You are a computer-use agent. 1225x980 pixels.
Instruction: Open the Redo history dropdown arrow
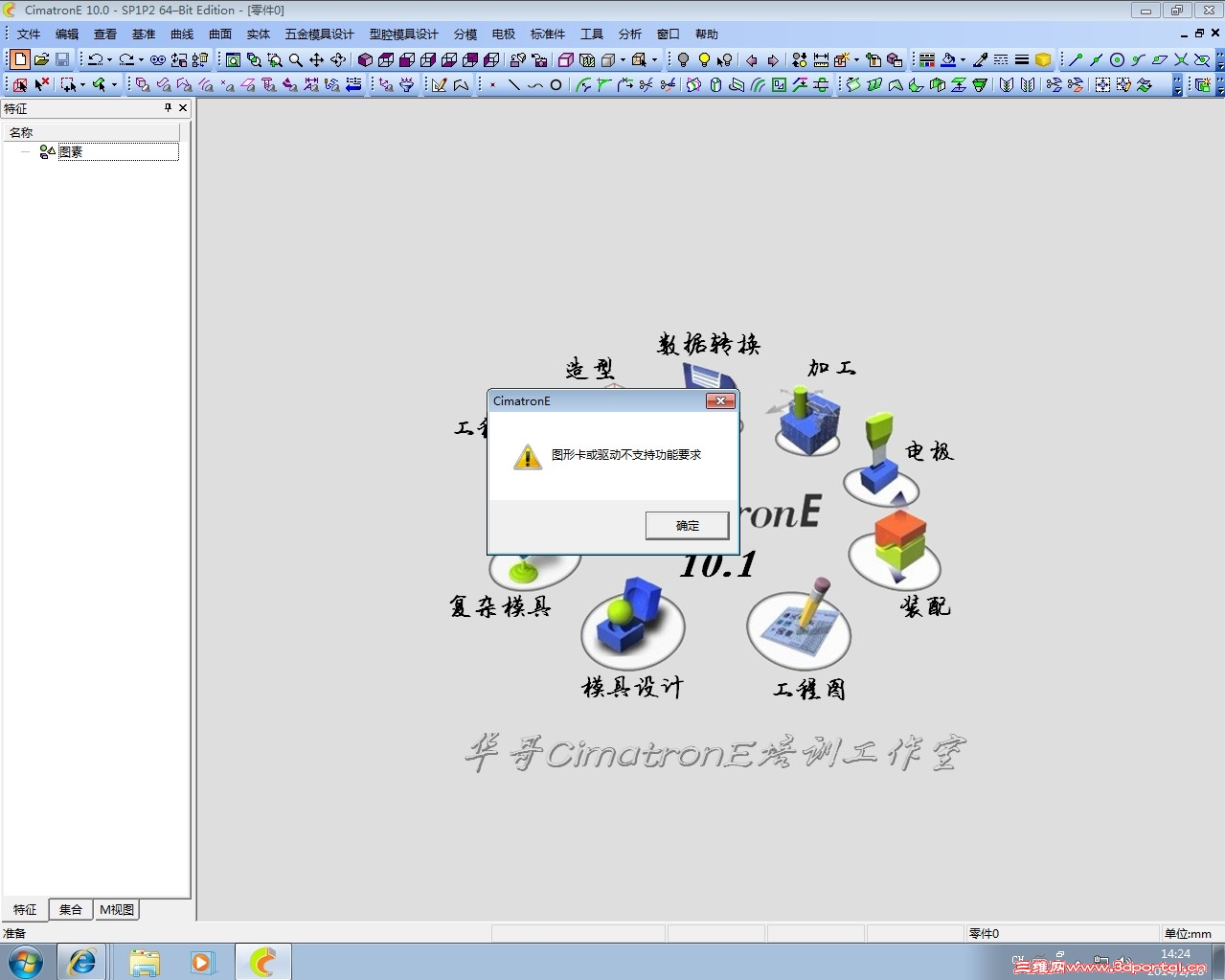pyautogui.click(x=141, y=59)
